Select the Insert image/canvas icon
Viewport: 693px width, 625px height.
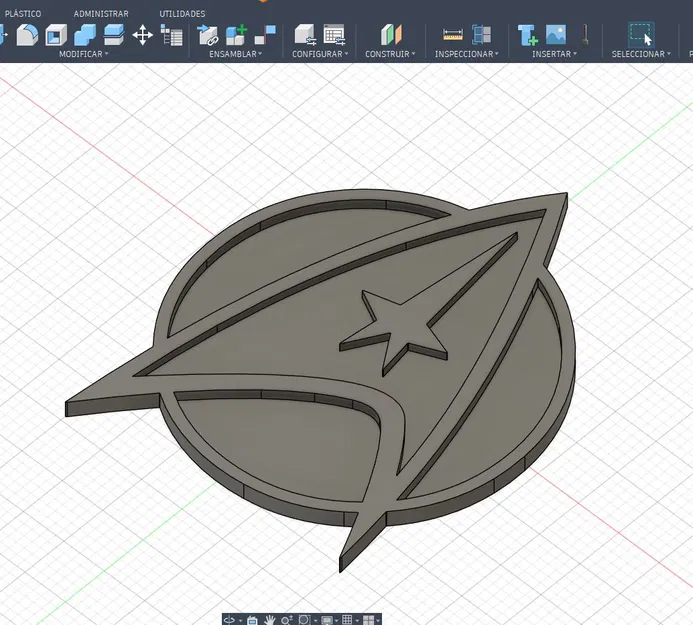(x=556, y=35)
